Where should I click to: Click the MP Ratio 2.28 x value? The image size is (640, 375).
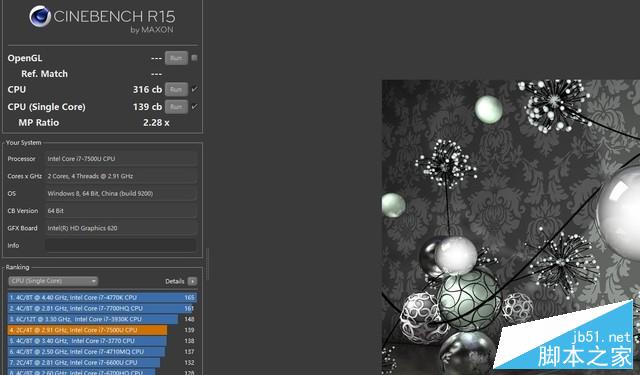click(156, 122)
